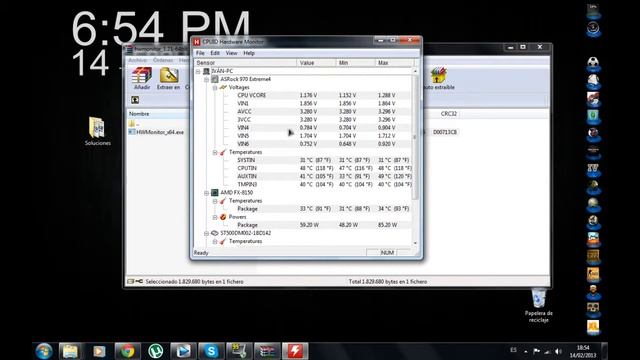Viewport: 640px width, 360px height.
Task: Click the clock dock icon at right edge
Action: [593, 29]
